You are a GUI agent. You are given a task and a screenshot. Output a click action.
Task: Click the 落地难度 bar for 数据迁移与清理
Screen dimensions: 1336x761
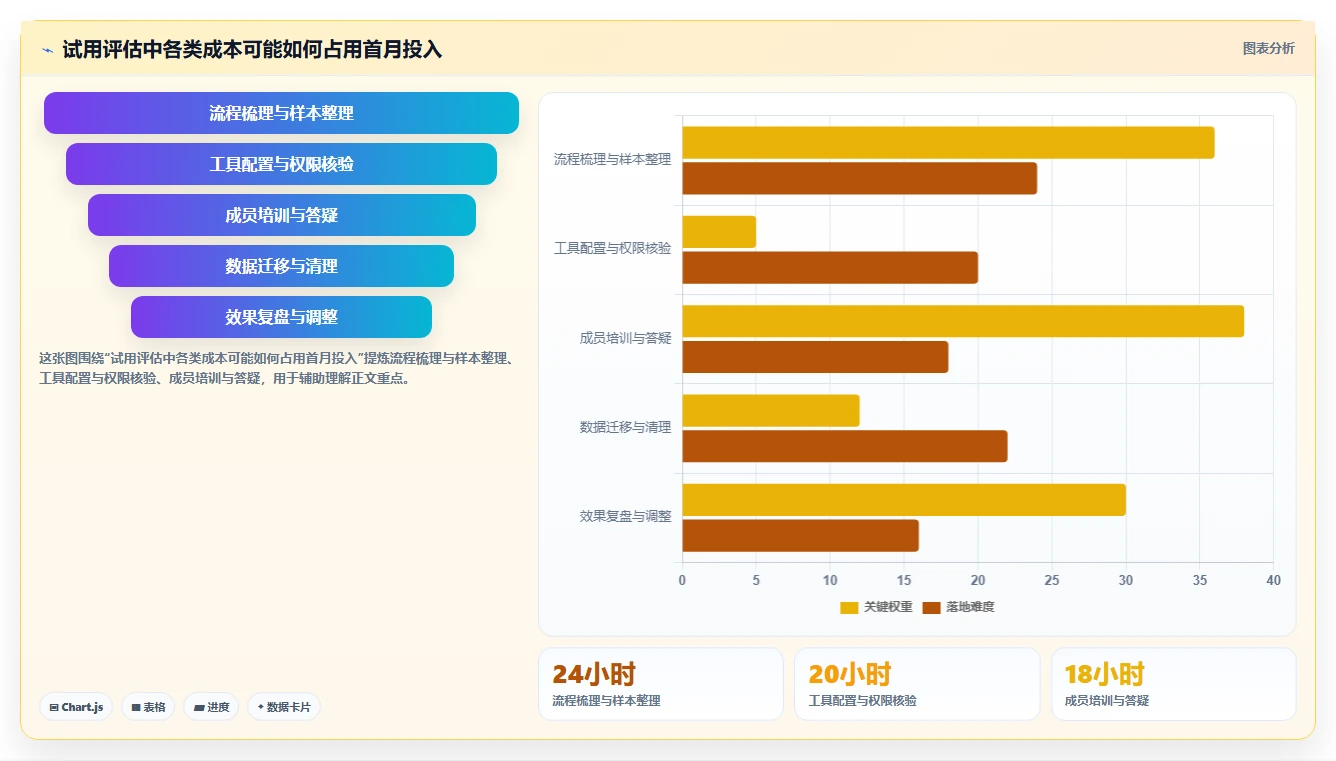click(x=845, y=446)
